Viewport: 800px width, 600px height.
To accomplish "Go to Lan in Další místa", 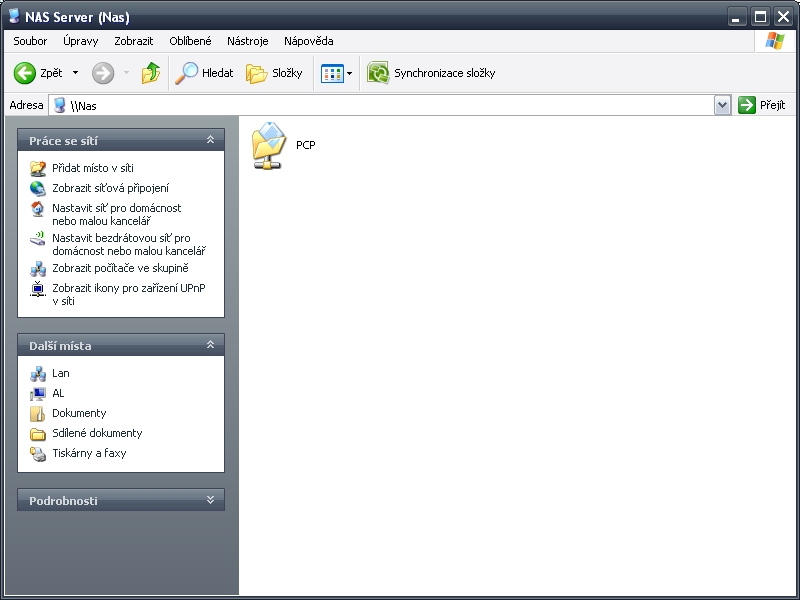I will tap(61, 373).
